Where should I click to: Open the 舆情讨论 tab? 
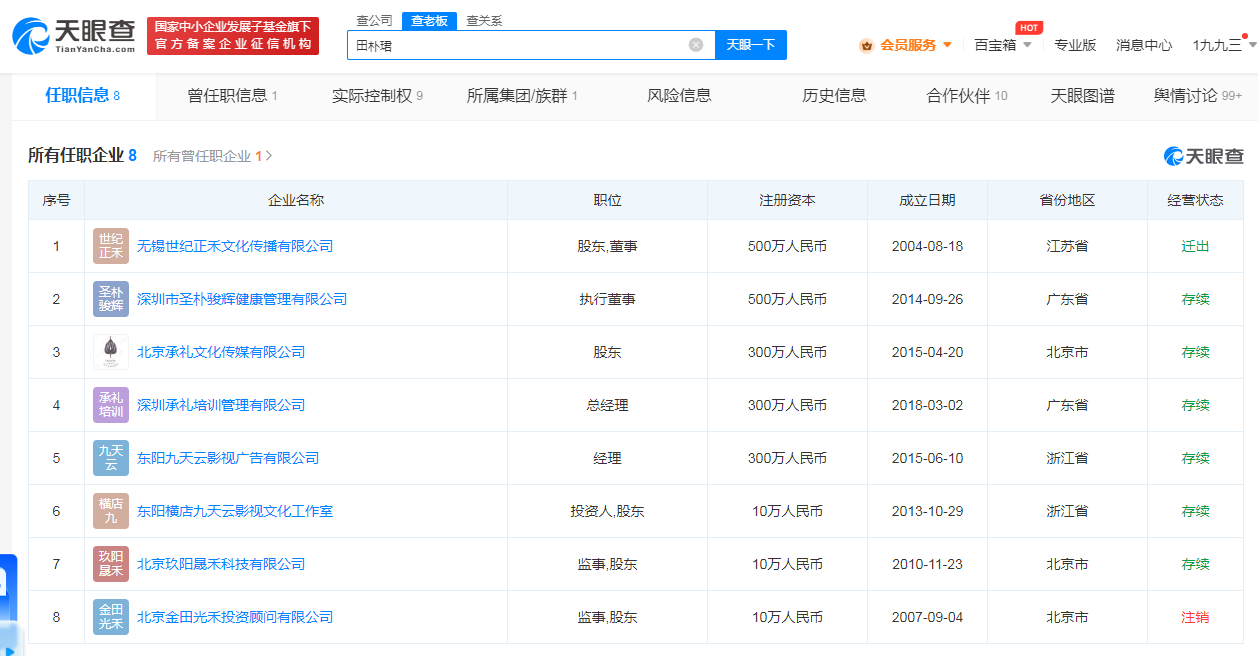1197,96
